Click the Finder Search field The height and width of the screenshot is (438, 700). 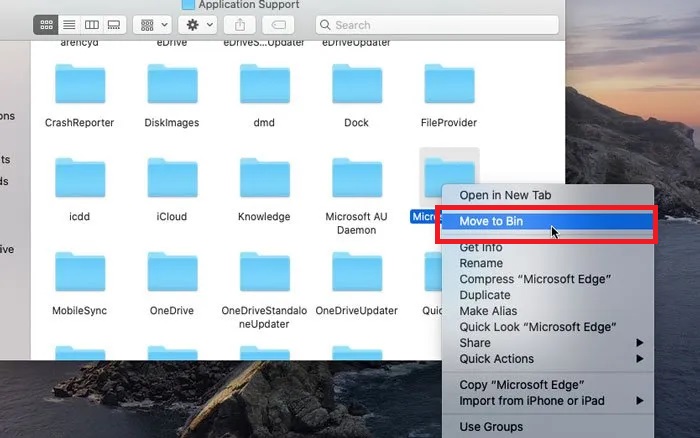(437, 25)
